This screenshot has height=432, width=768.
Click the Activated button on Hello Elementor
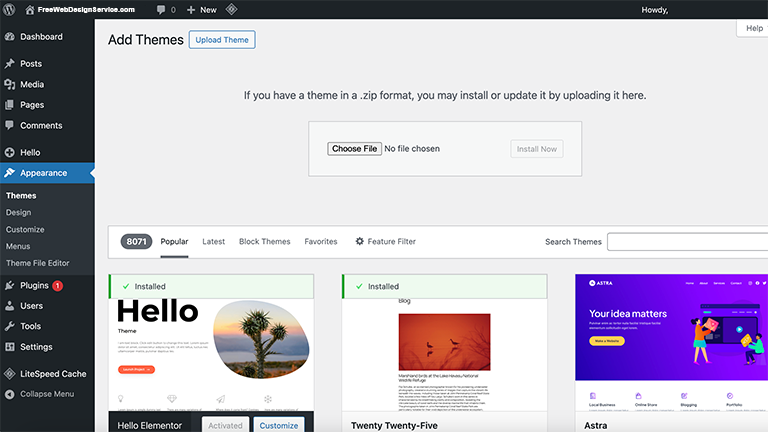pyautogui.click(x=225, y=425)
